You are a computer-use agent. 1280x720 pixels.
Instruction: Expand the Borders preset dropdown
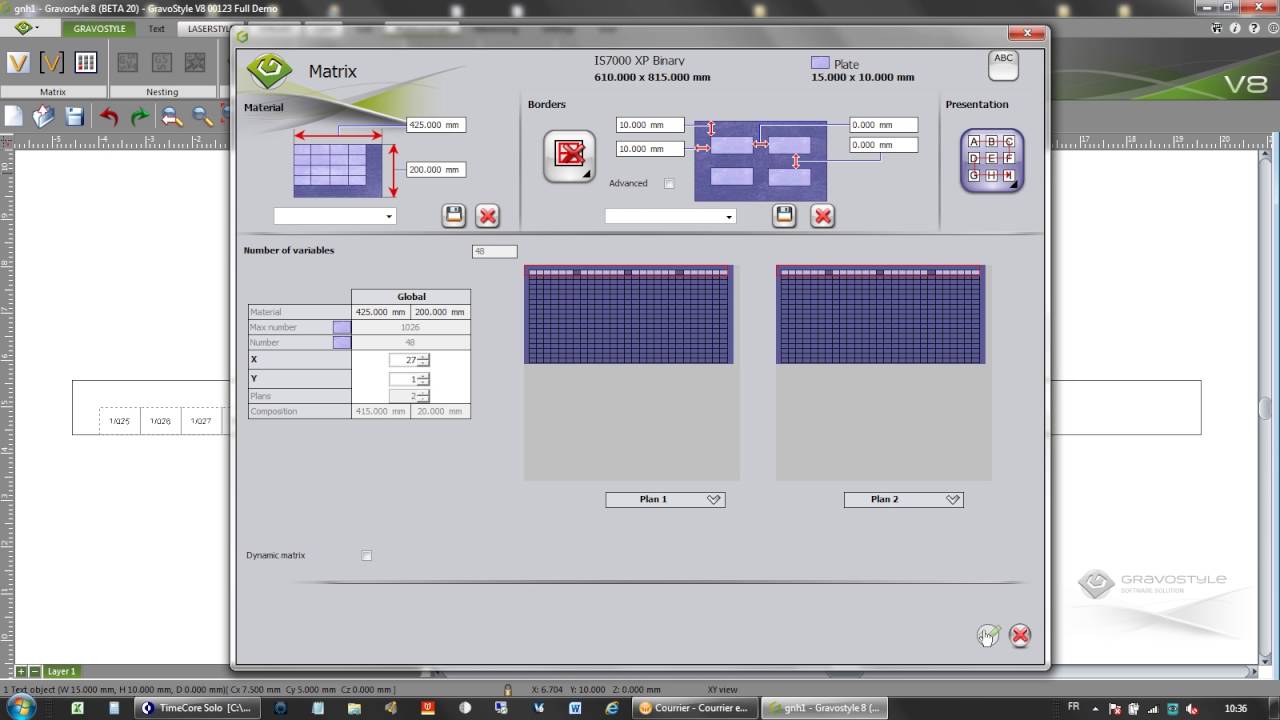pyautogui.click(x=670, y=216)
